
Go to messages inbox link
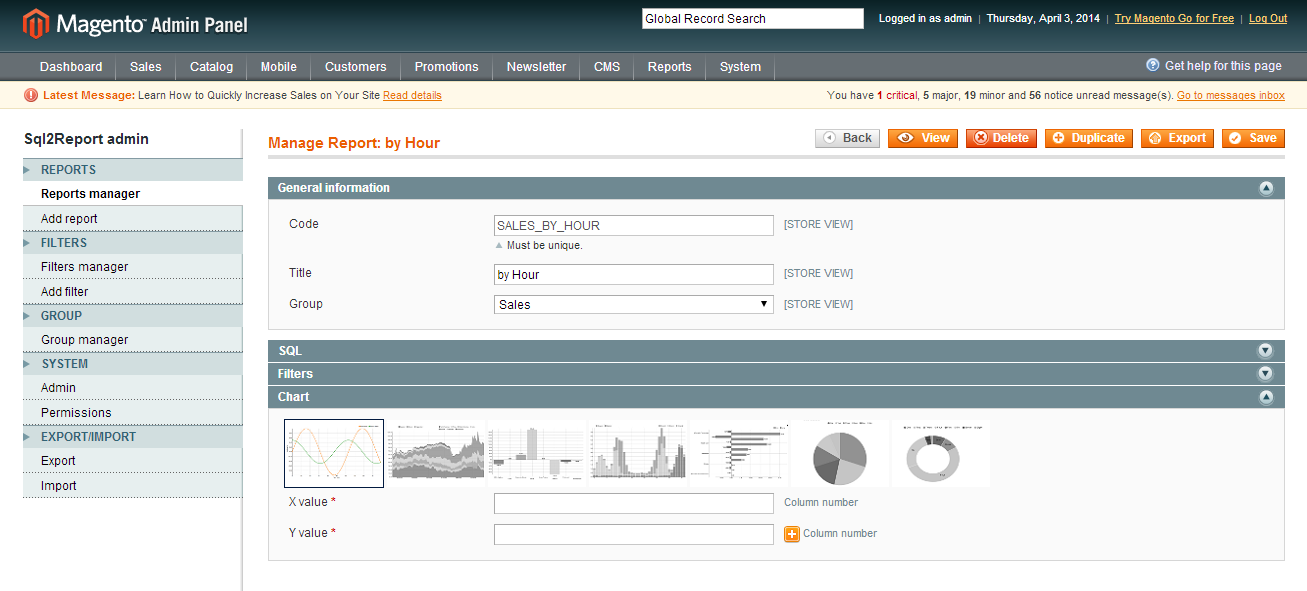(x=1231, y=95)
